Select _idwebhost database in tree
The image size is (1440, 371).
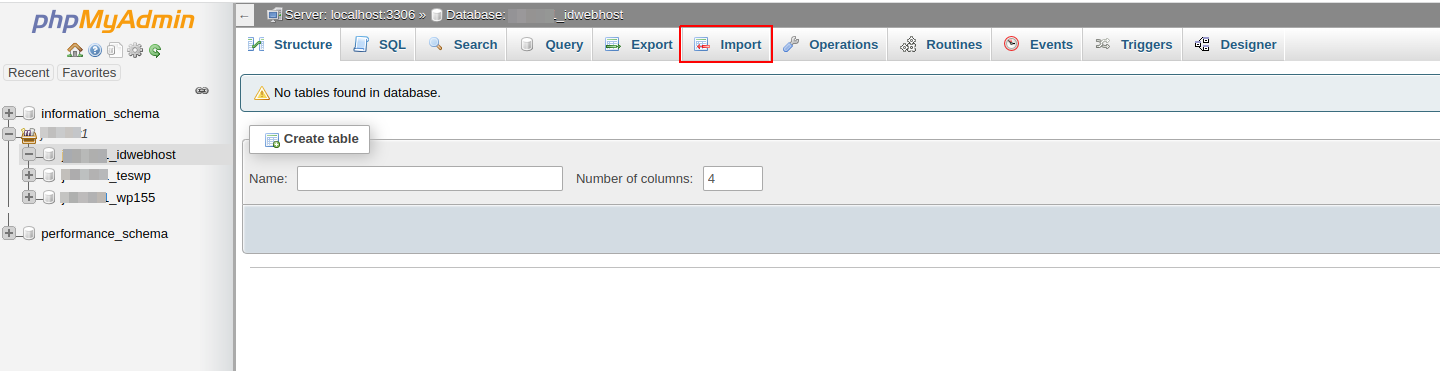(118, 154)
